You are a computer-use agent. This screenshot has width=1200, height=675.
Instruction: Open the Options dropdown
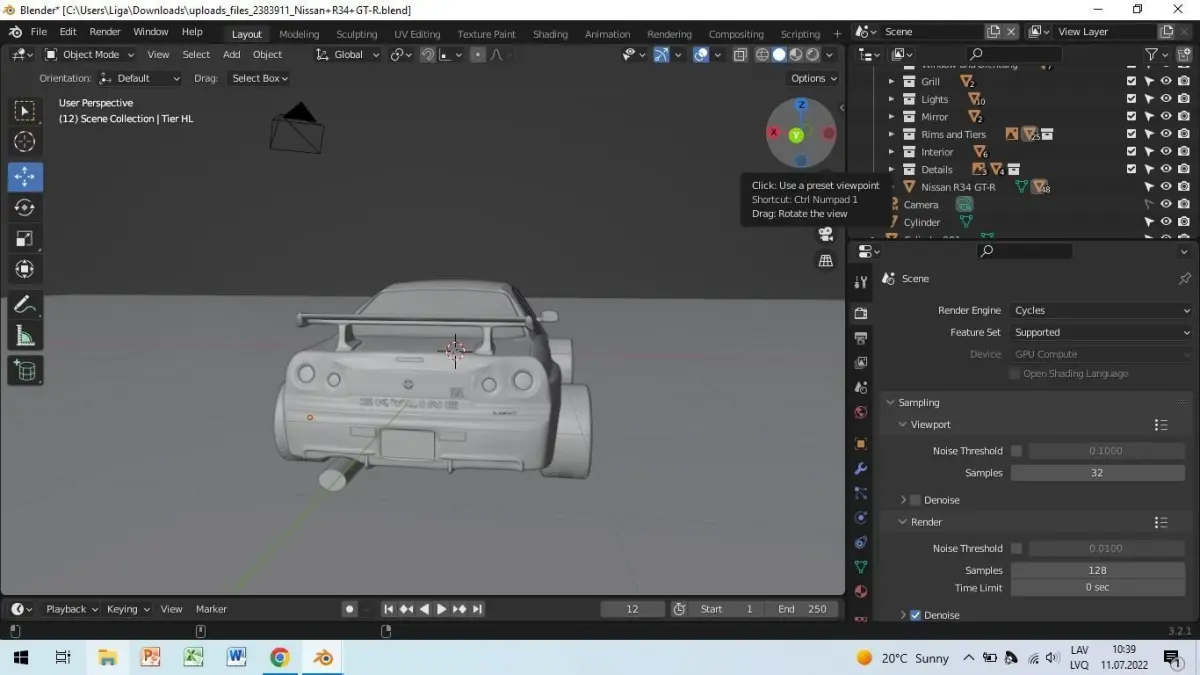tap(814, 78)
